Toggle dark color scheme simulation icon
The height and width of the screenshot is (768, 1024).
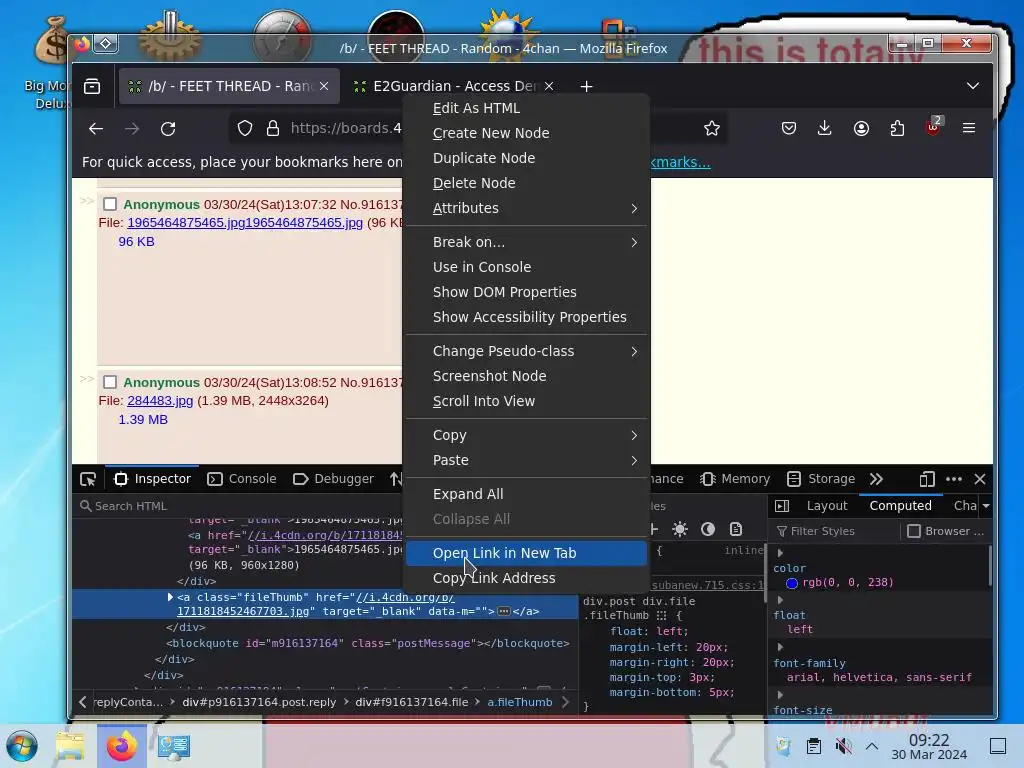pyautogui.click(x=708, y=530)
